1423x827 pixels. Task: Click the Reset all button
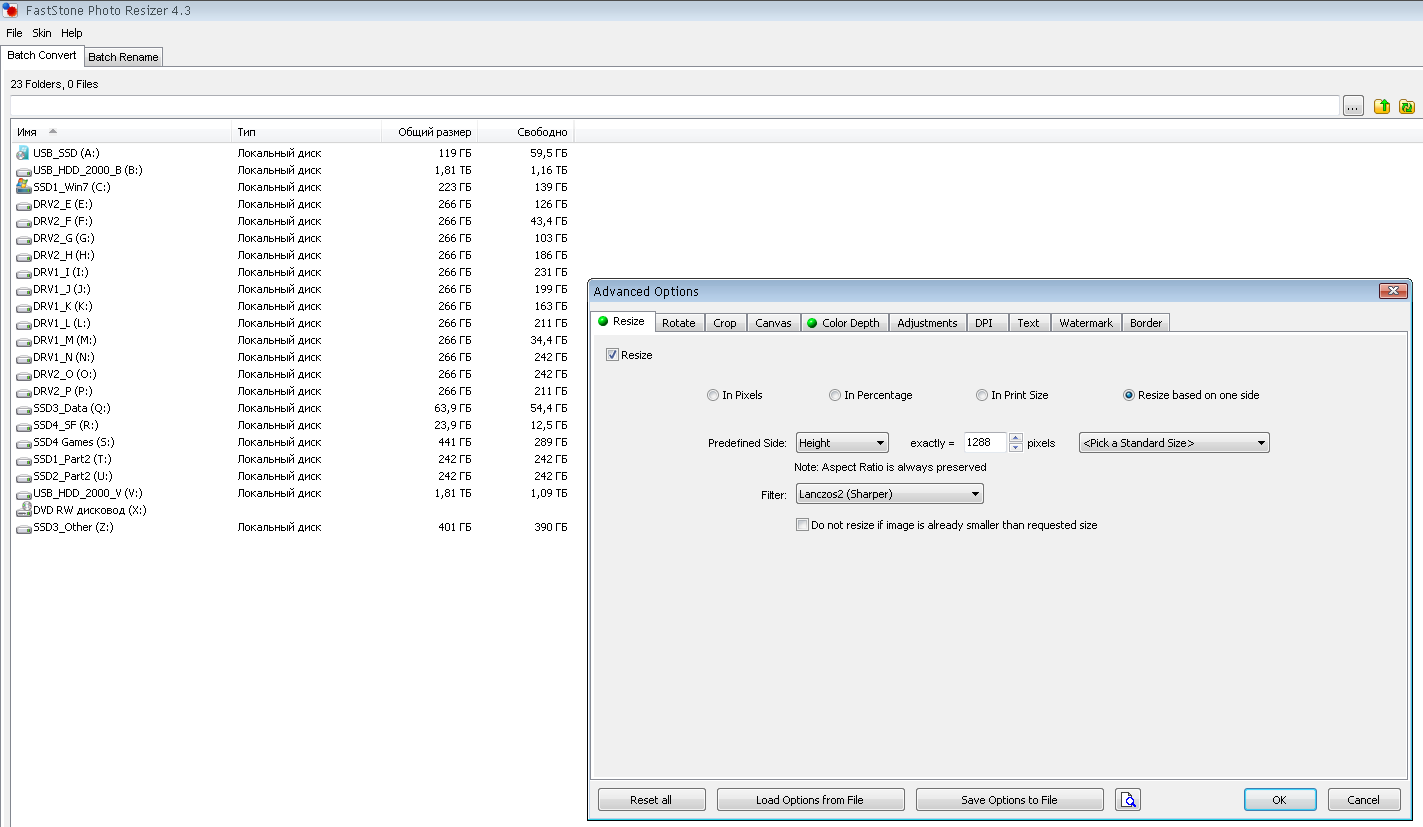tap(651, 800)
